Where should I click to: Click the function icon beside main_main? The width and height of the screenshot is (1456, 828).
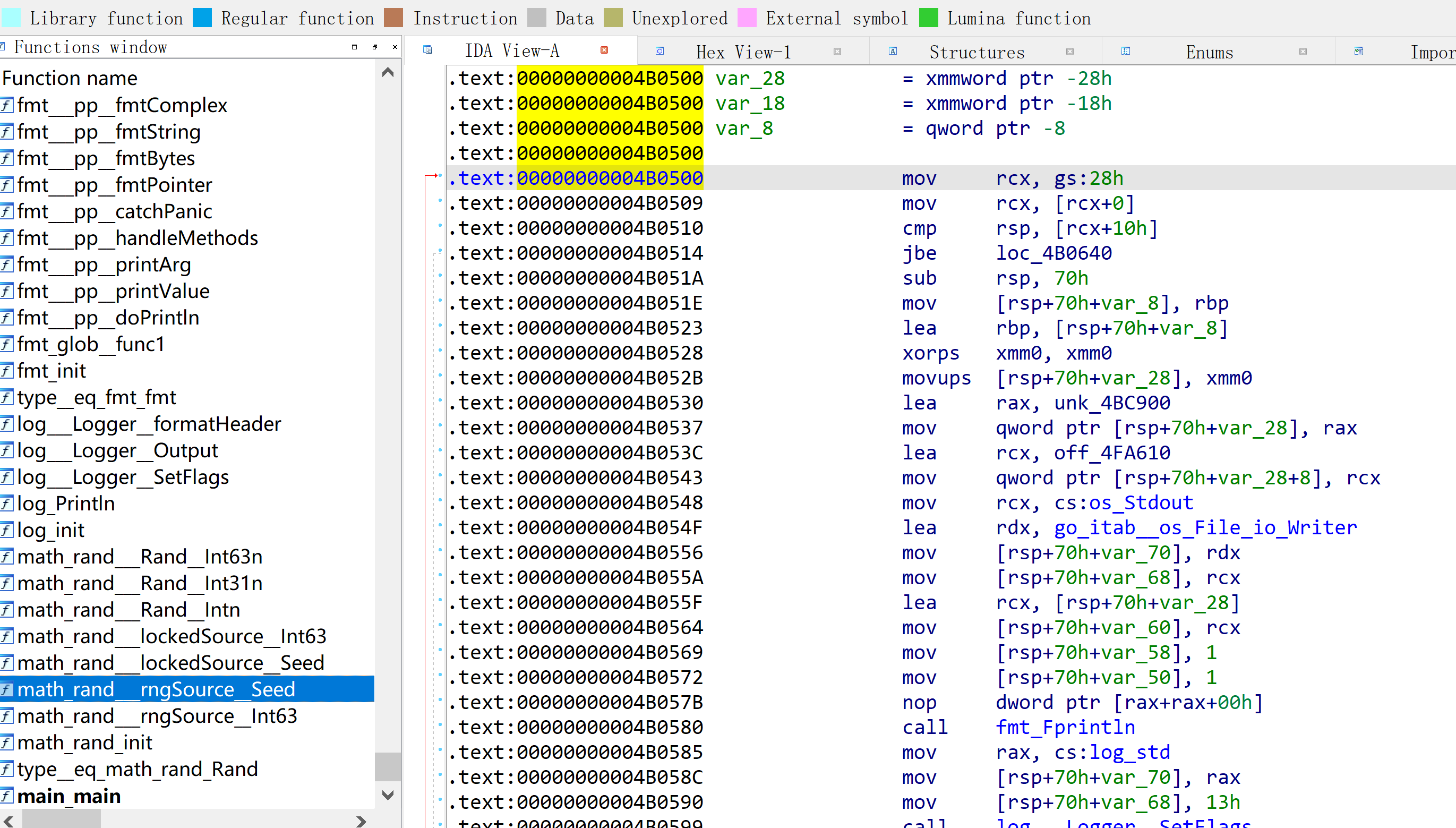(x=7, y=796)
